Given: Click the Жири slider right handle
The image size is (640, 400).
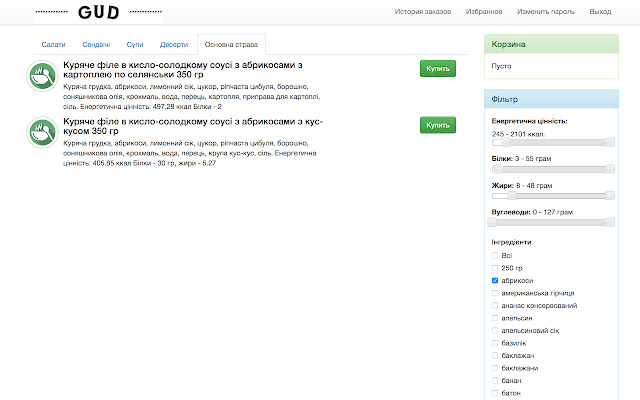Looking at the screenshot, I should 610,196.
